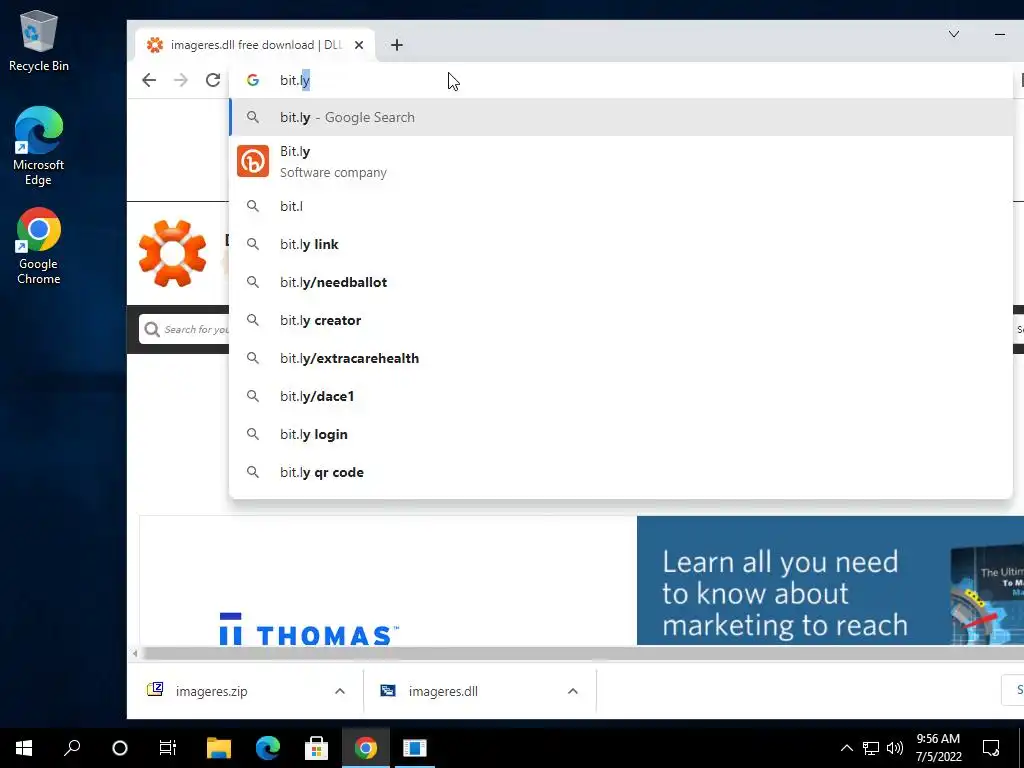1024x768 pixels.
Task: Switch to Chrome in the taskbar
Action: point(366,748)
